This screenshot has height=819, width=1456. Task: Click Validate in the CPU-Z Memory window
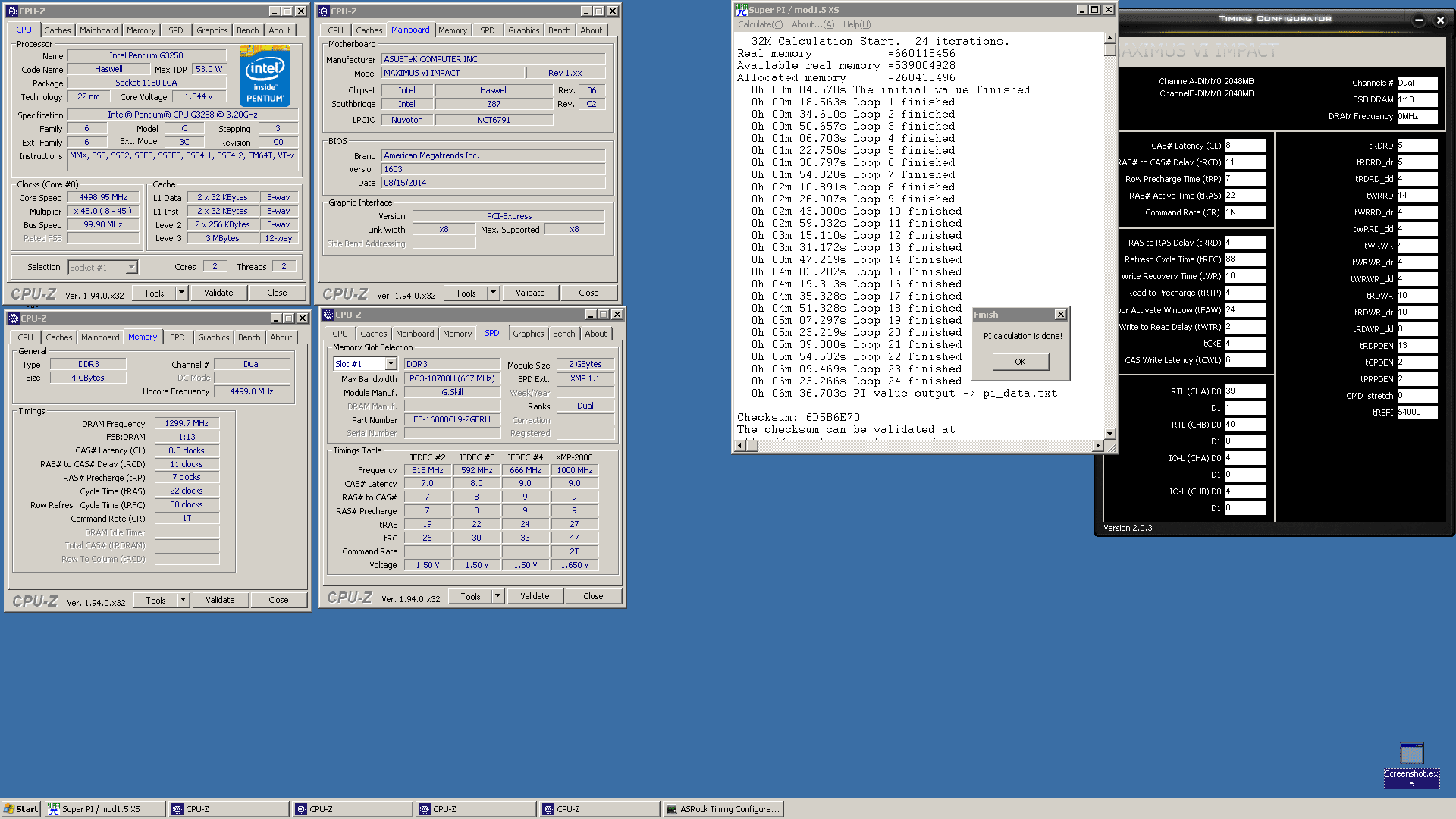[220, 600]
